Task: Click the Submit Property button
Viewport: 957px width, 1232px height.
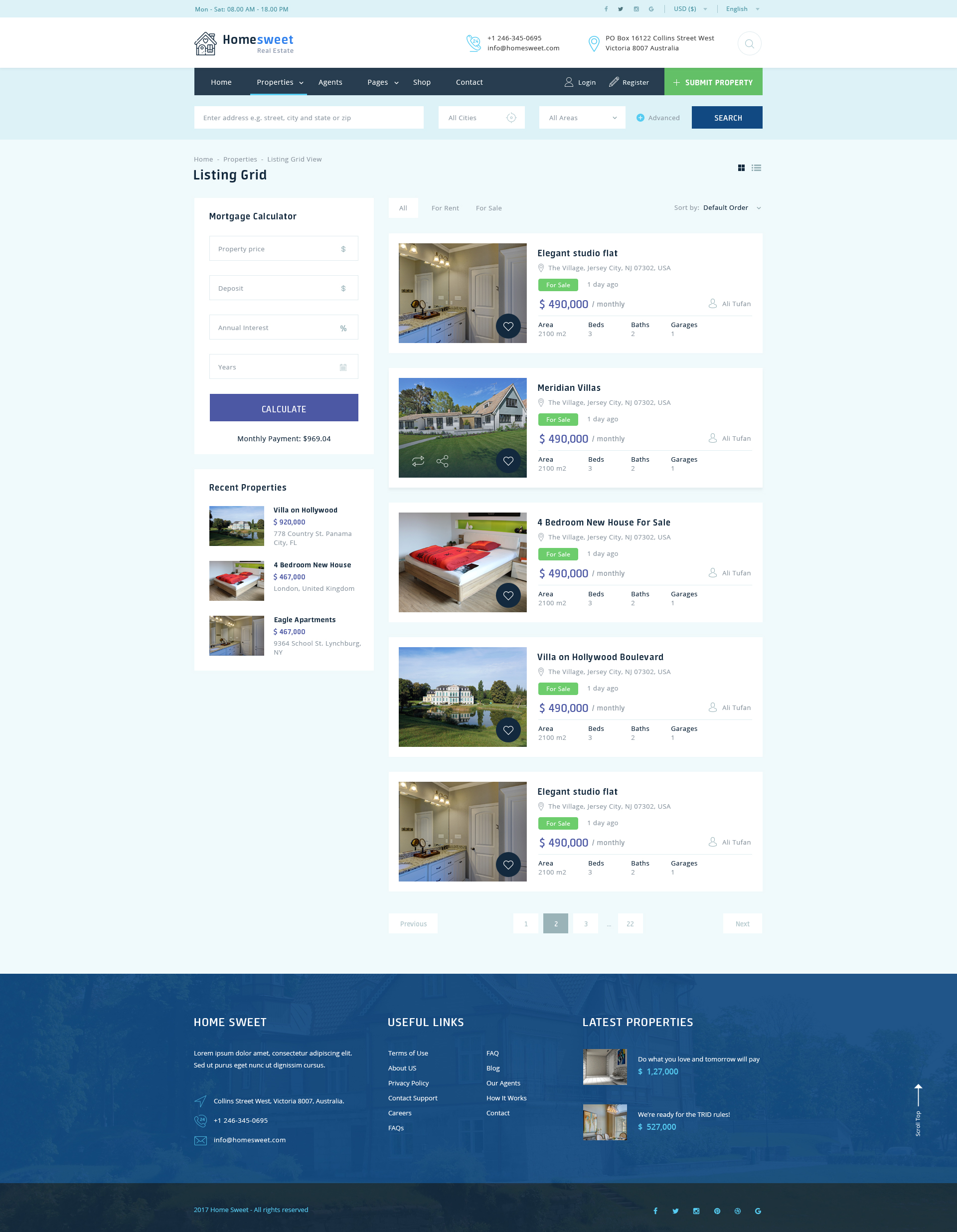Action: (713, 82)
